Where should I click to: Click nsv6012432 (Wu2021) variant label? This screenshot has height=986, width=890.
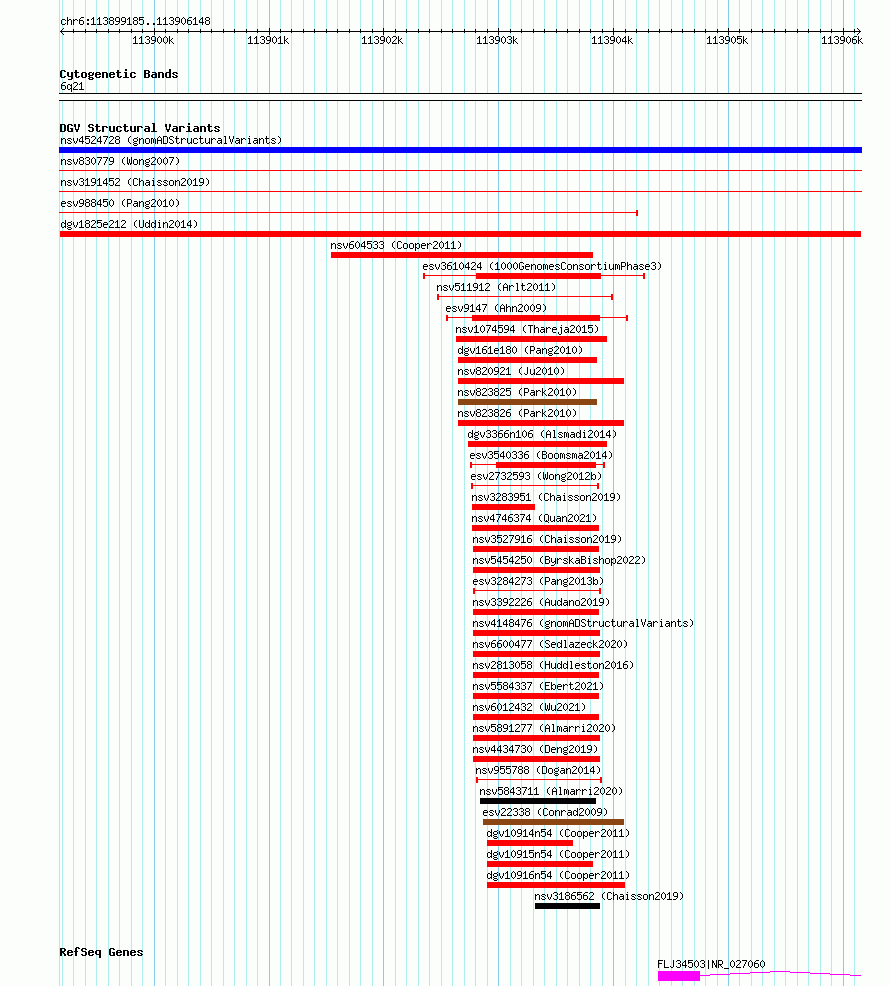[529, 707]
